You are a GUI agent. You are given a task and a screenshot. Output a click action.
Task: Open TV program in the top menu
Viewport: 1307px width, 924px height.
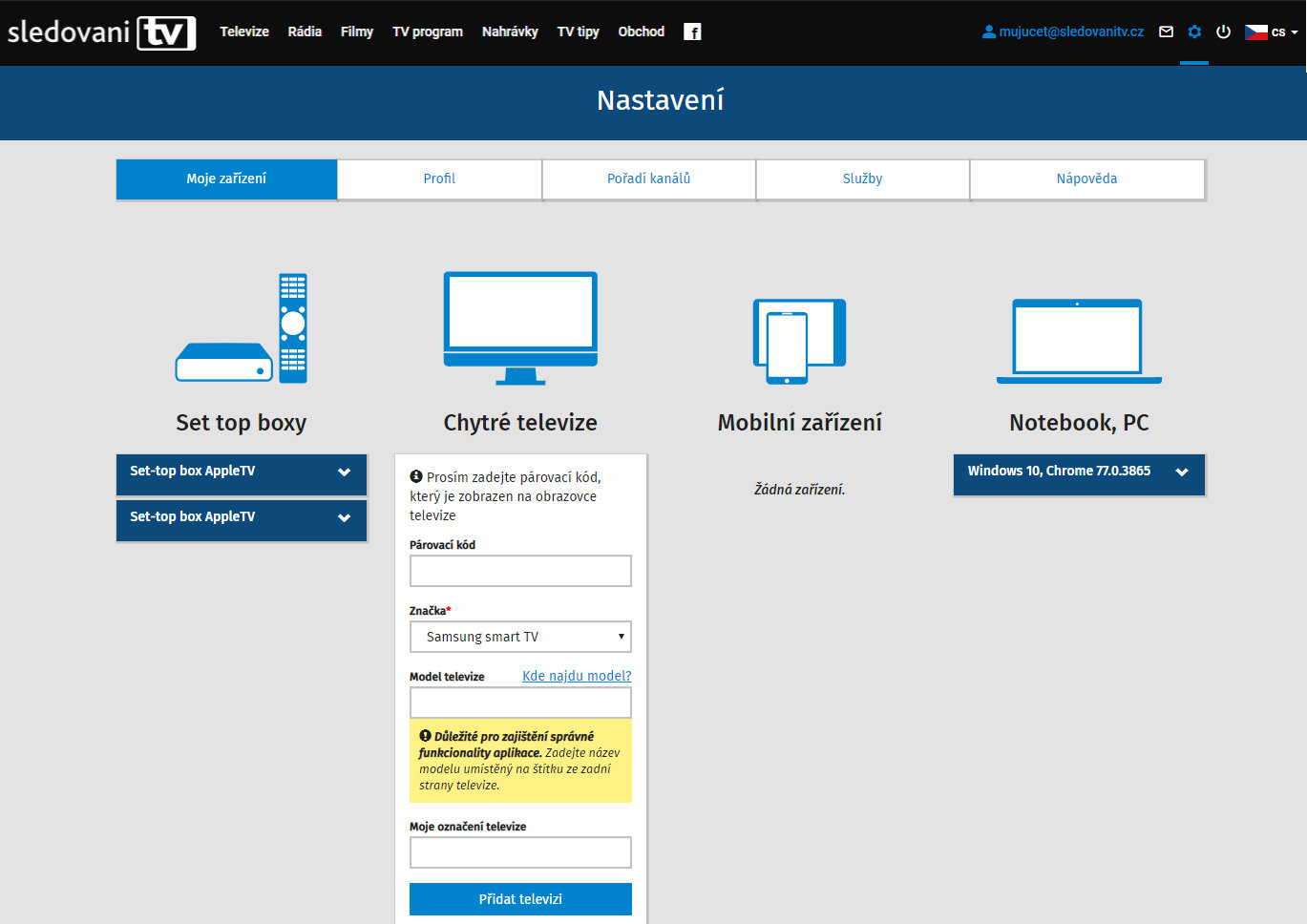point(427,32)
